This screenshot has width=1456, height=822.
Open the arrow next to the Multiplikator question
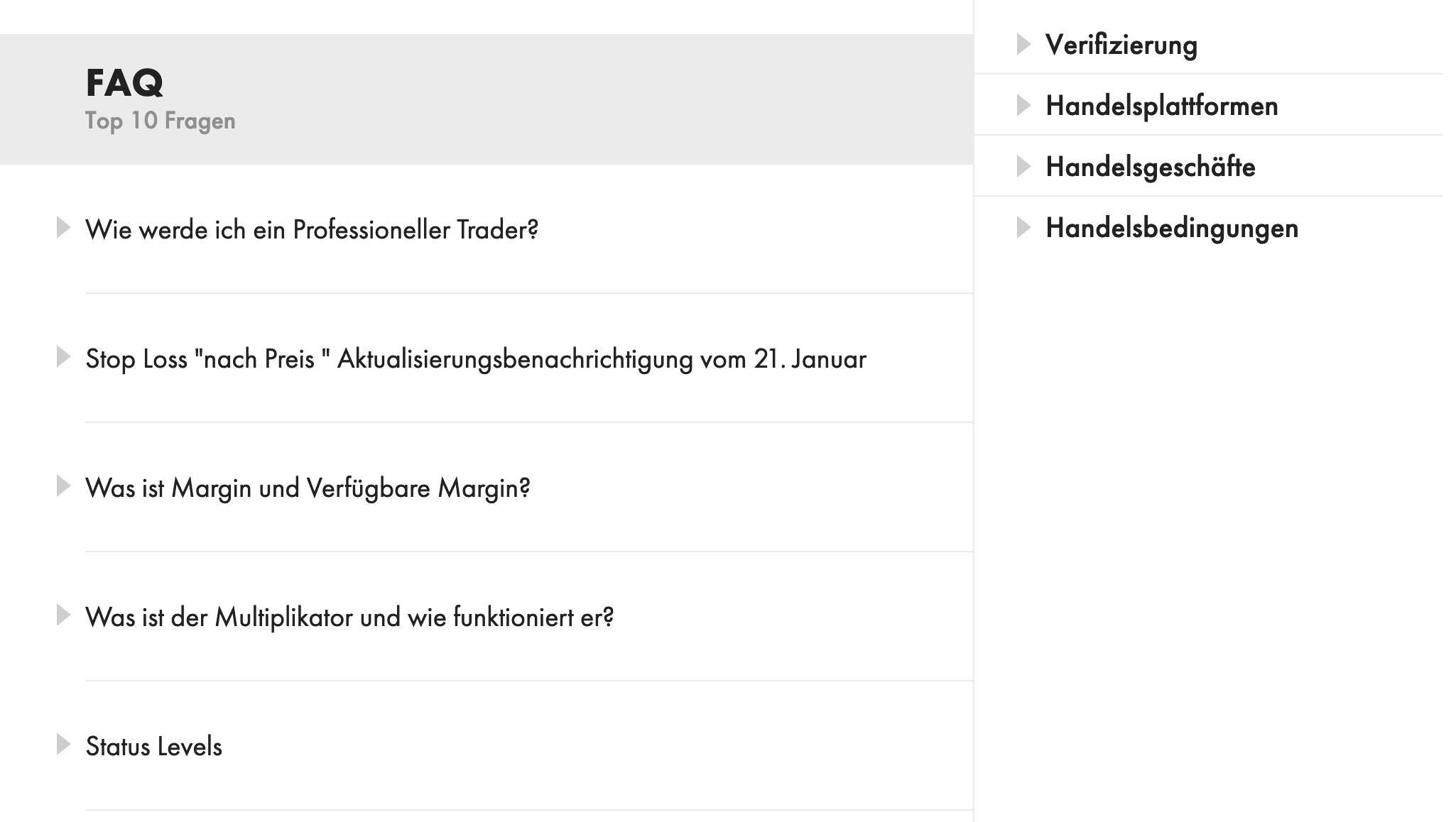pyautogui.click(x=63, y=615)
